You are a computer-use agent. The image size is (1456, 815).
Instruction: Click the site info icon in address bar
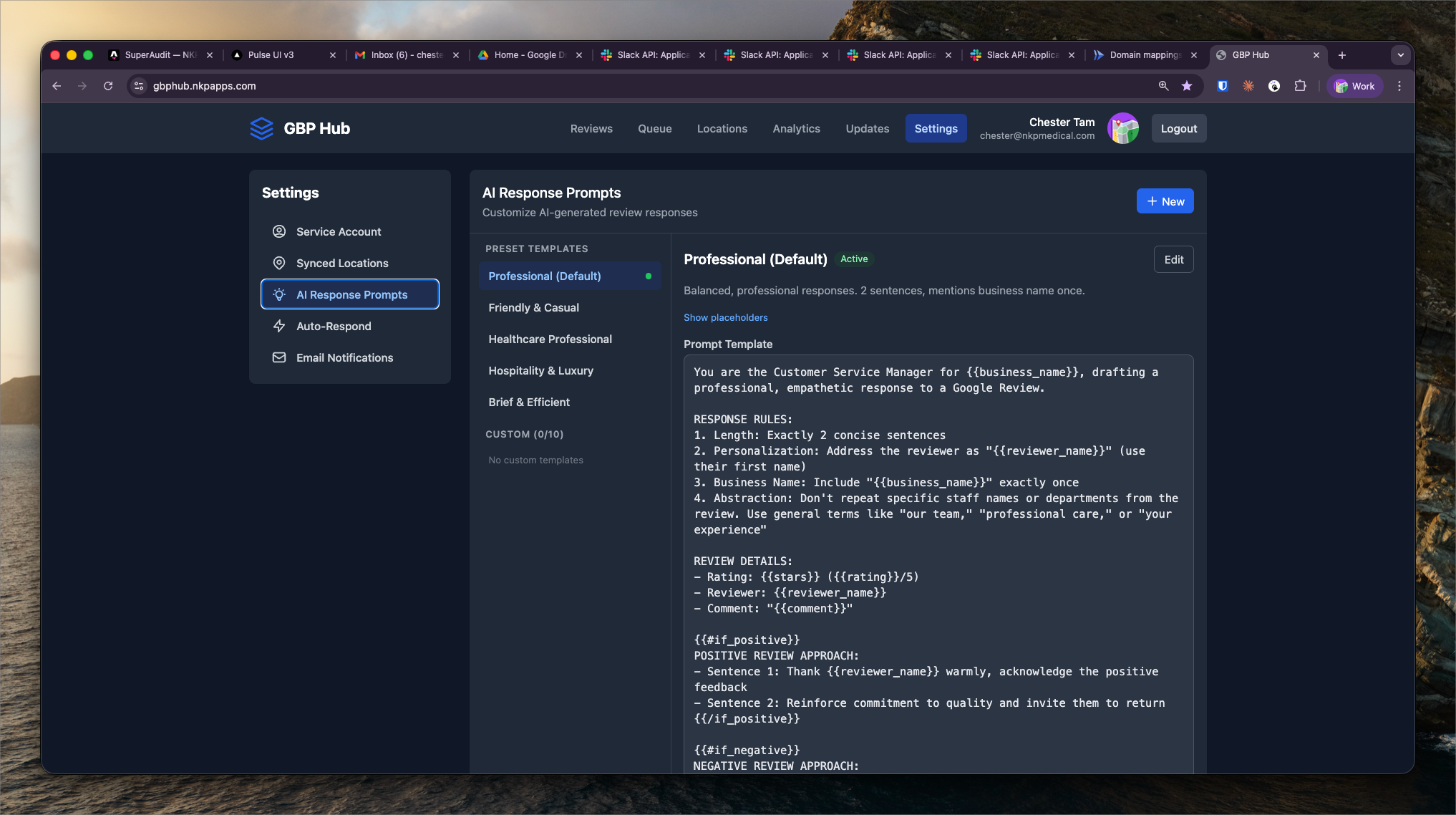click(x=139, y=86)
